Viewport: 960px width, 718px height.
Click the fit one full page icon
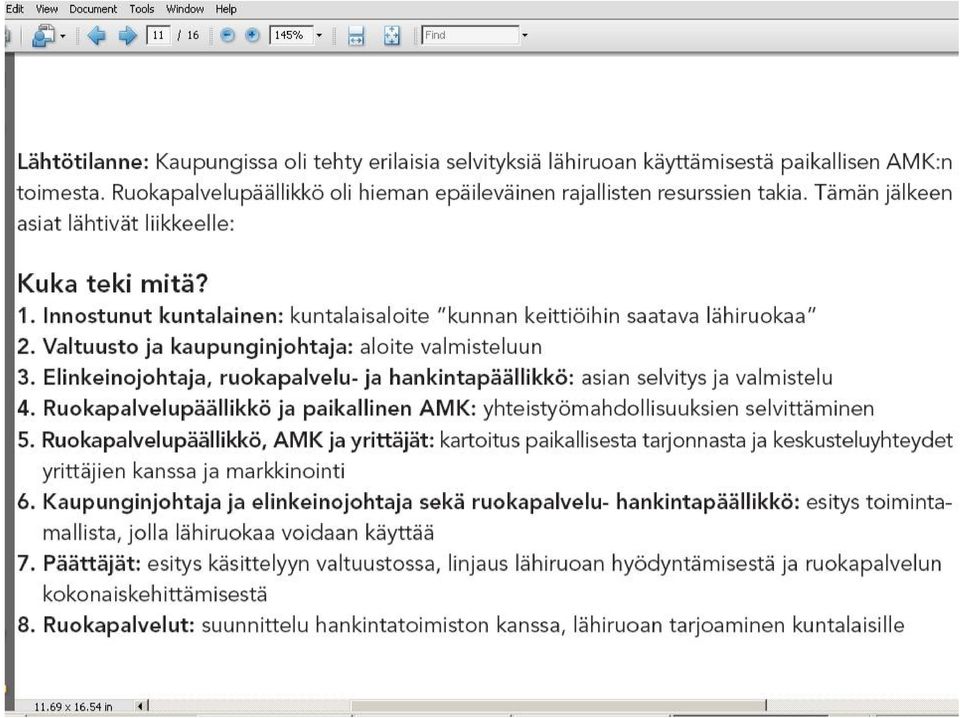tap(391, 36)
